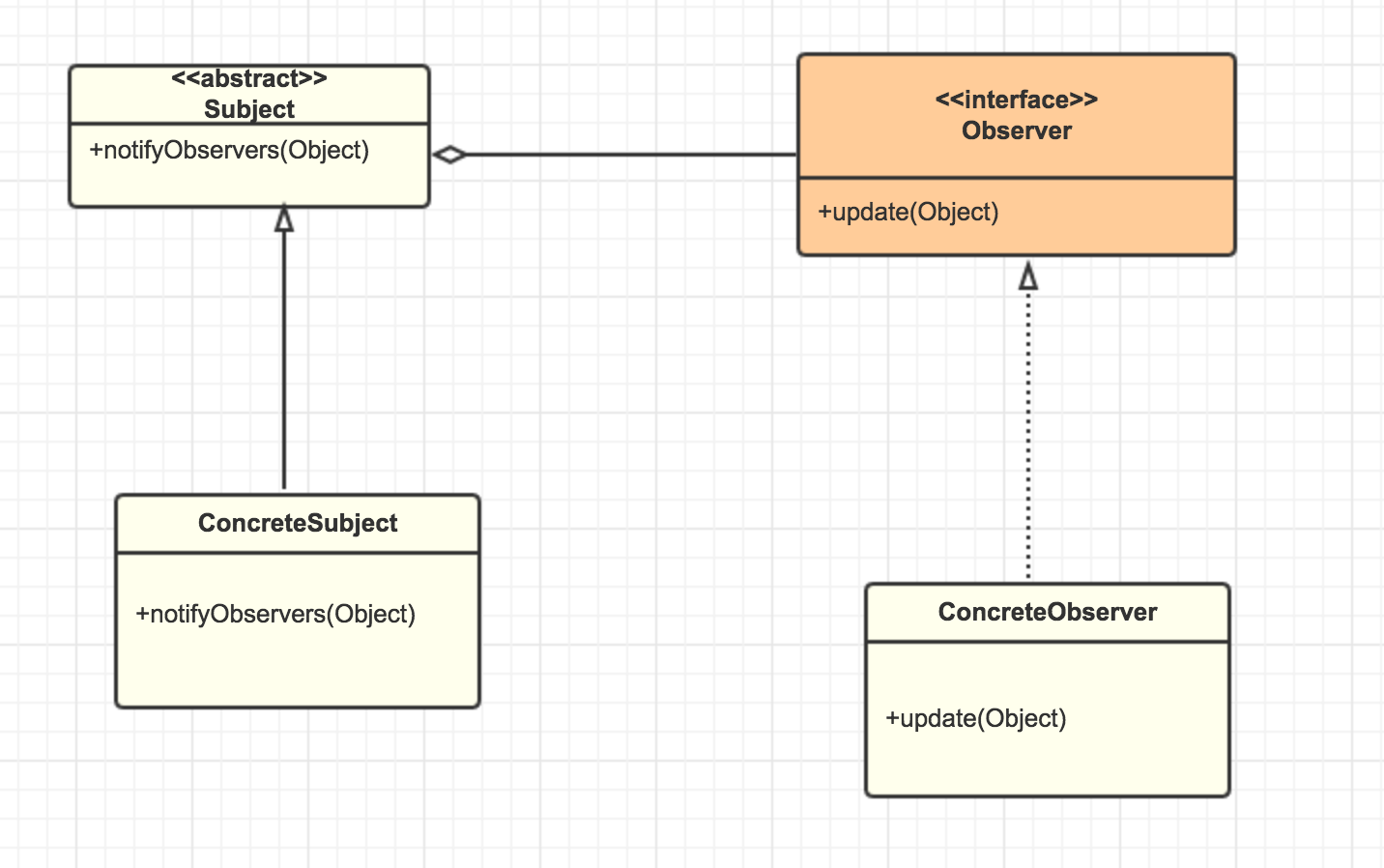Select the "<<interface>>" stereotype label
The height and width of the screenshot is (868, 1384).
coord(1017,100)
